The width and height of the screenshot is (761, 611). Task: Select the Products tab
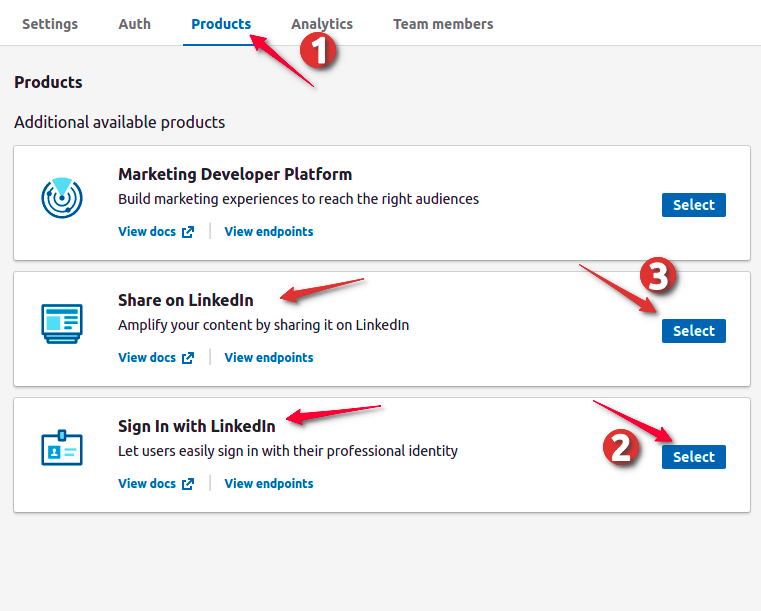[x=221, y=24]
